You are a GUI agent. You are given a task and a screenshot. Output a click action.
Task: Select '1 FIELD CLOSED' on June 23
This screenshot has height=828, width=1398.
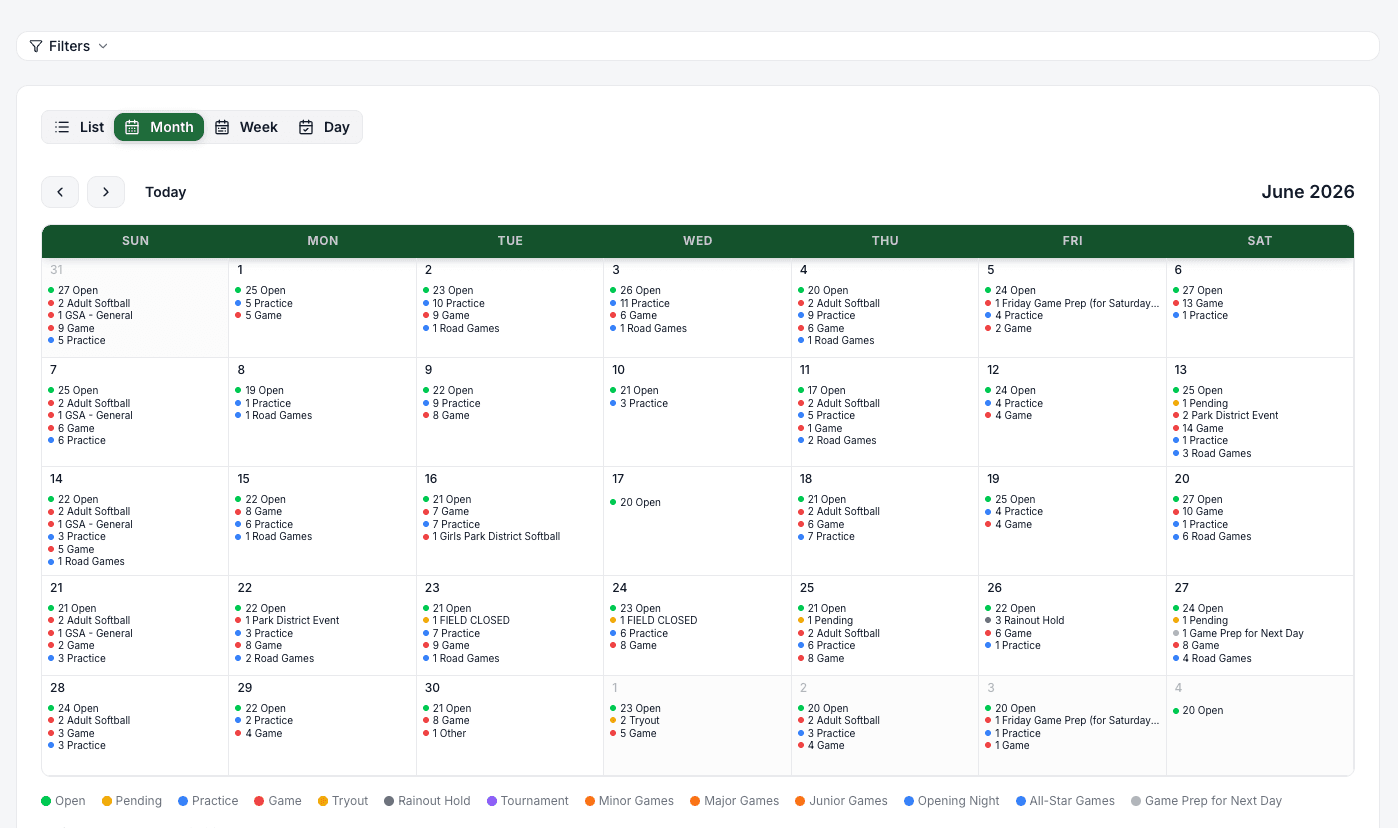[466, 621]
